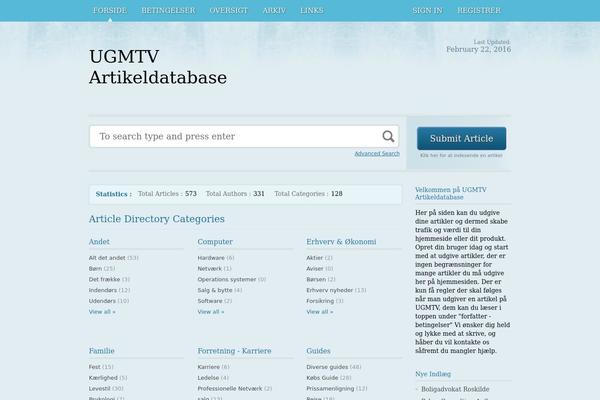The height and width of the screenshot is (400, 600).
Task: Select the Indendørs subcategory
Action: 103,290
